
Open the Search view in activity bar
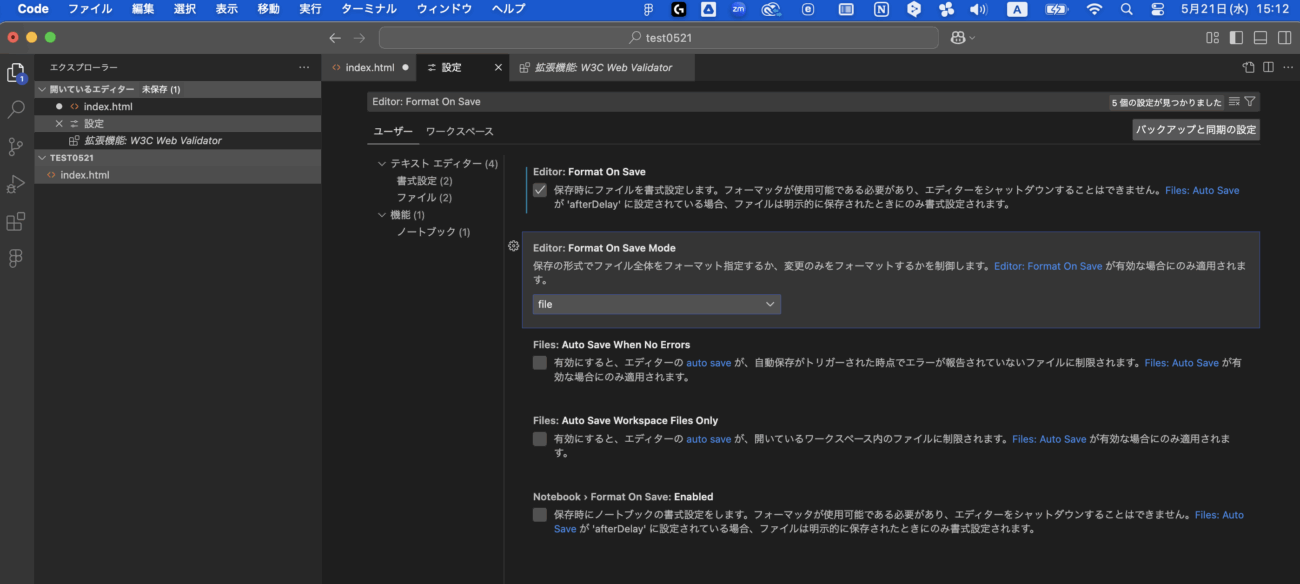(16, 109)
